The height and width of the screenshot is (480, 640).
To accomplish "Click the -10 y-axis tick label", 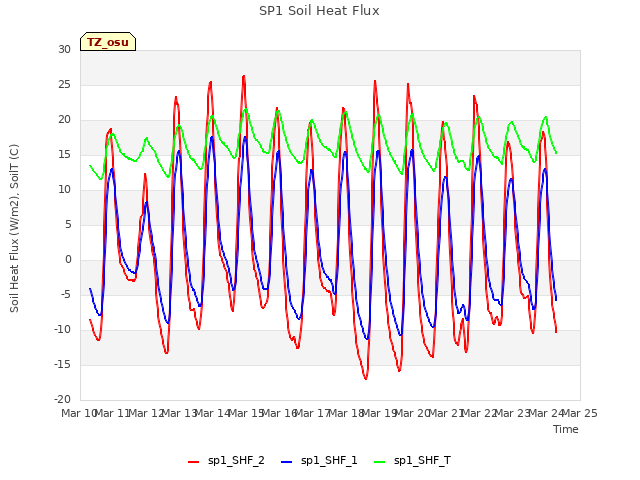I will (62, 329).
